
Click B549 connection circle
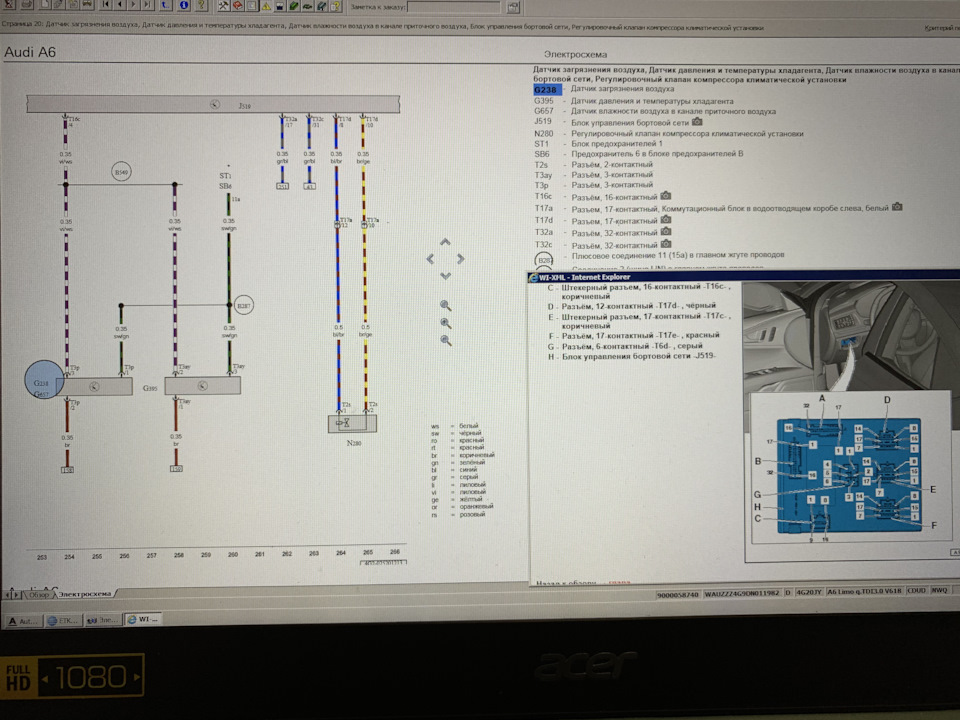coord(121,172)
